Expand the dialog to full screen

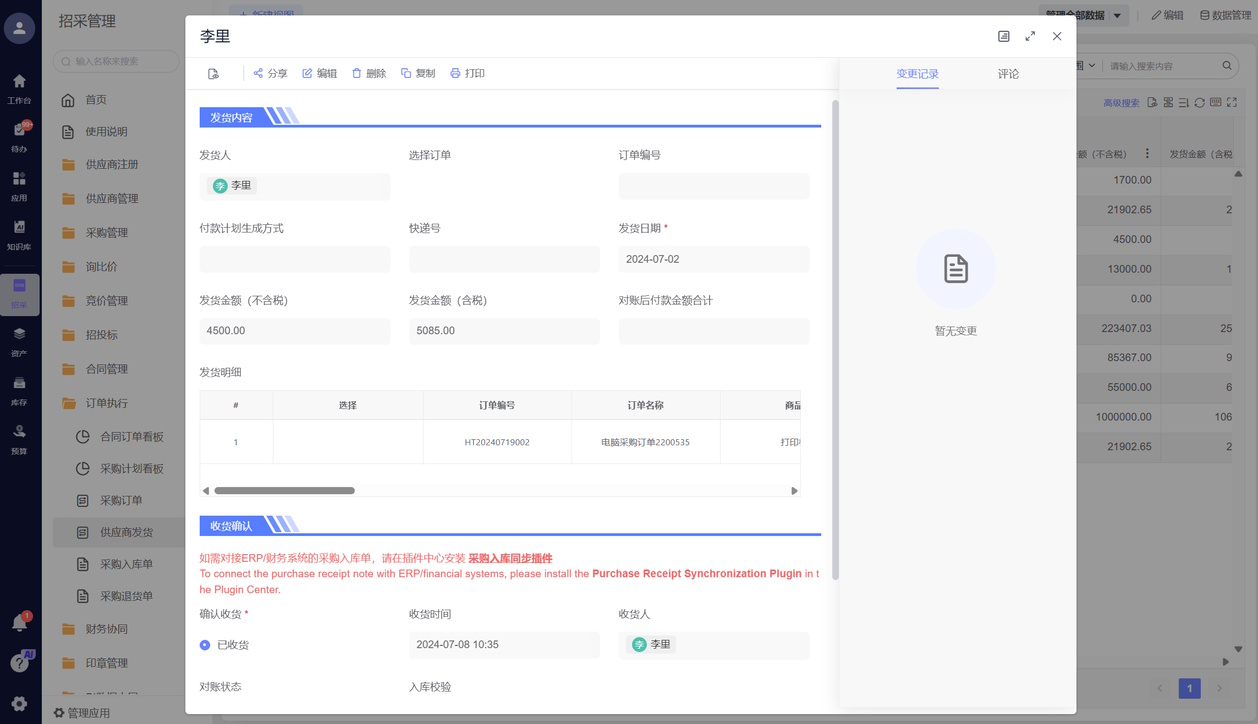point(1030,36)
